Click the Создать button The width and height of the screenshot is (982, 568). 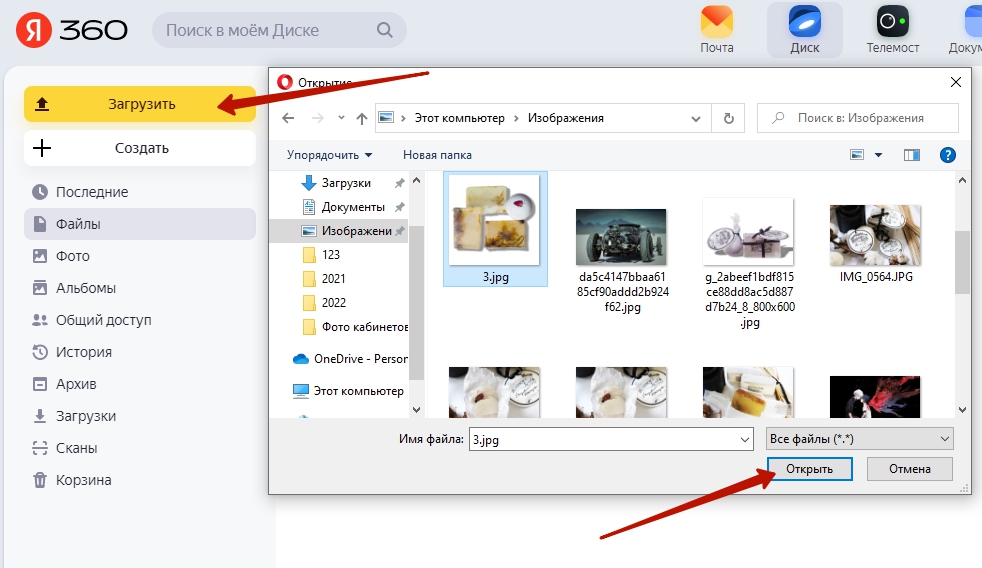(140, 148)
